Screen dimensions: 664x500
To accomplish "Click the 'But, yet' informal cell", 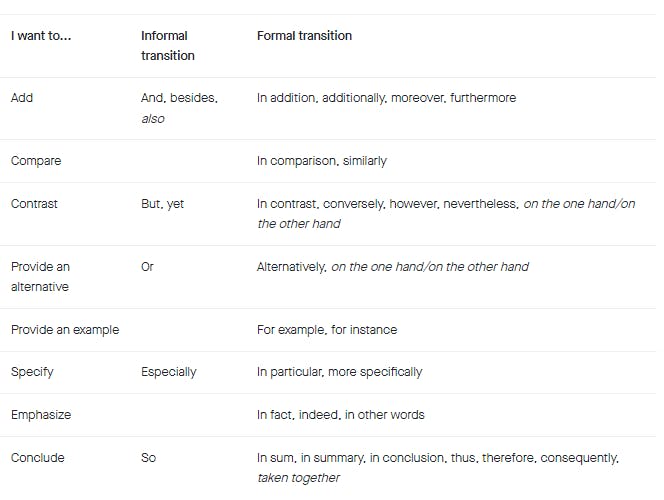I will (162, 204).
